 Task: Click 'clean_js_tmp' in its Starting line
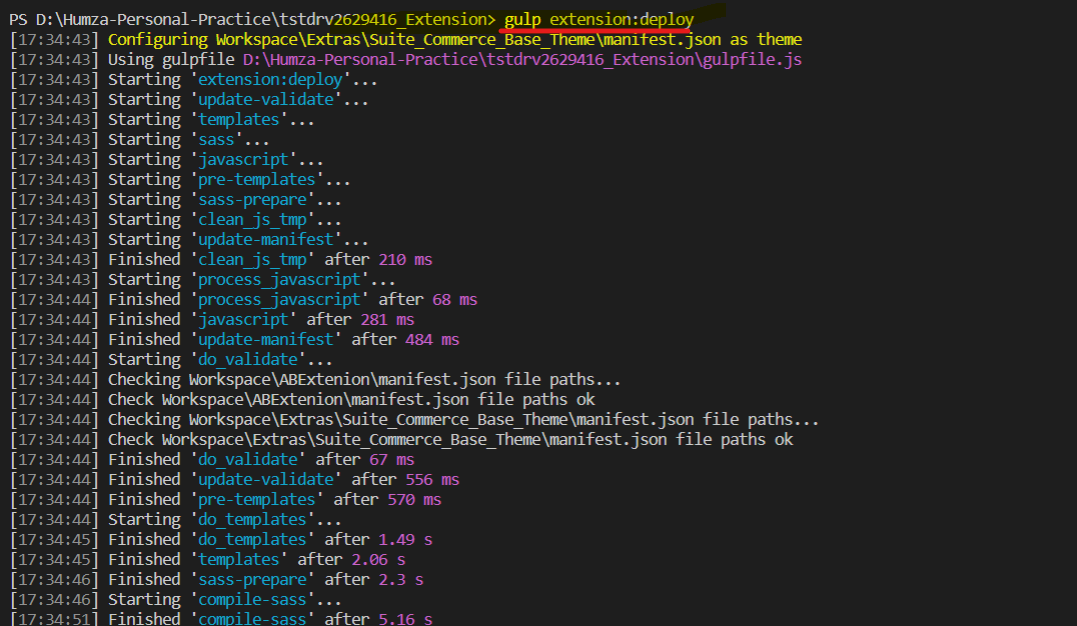252,220
